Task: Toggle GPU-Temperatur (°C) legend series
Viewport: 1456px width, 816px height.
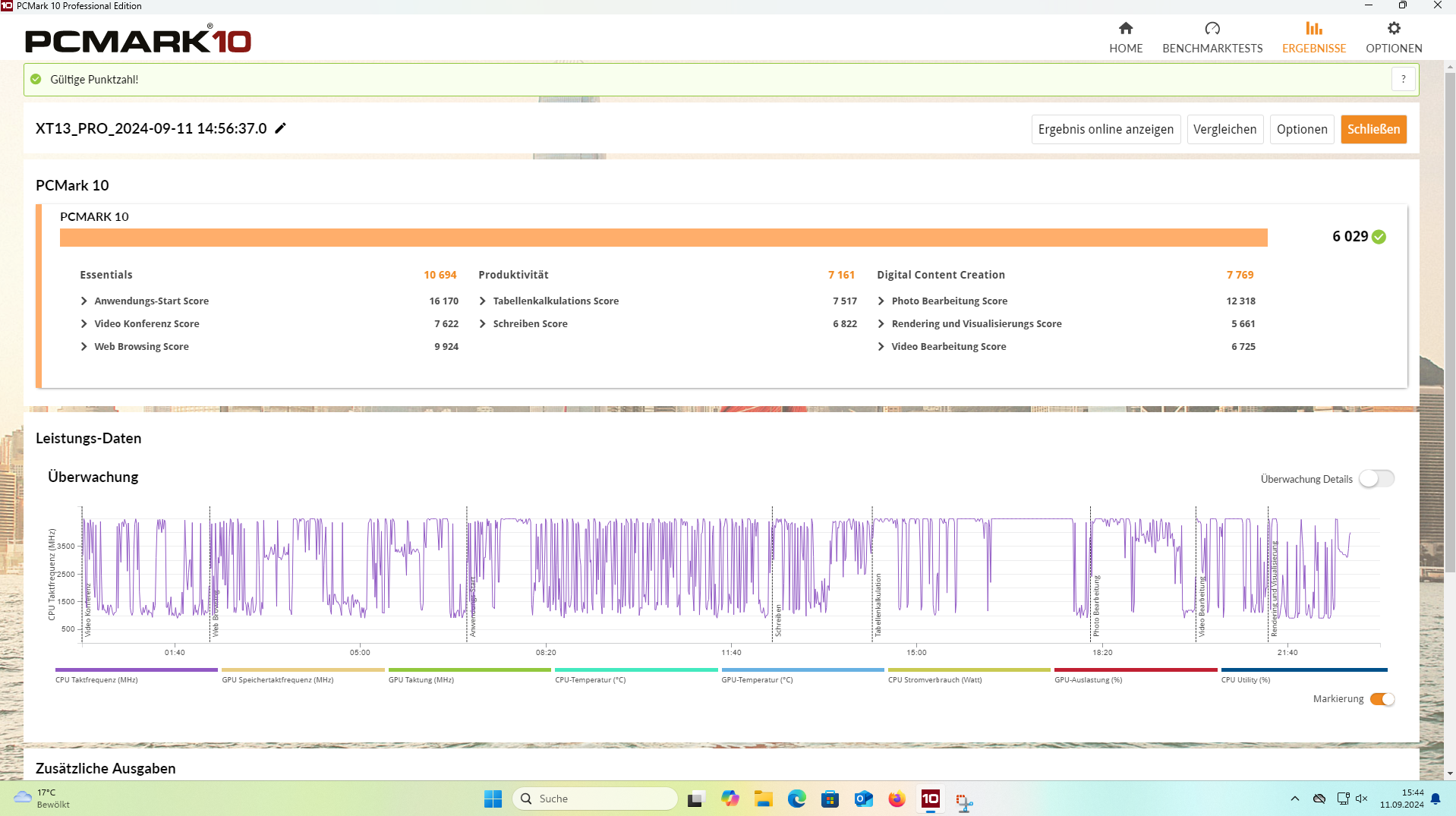Action: tap(802, 675)
